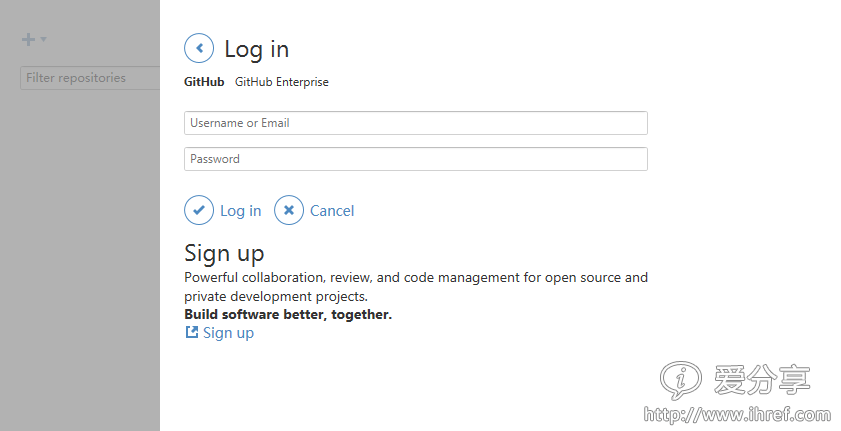This screenshot has width=841, height=431.
Task: Click the X circle icon for Cancel
Action: tap(289, 210)
